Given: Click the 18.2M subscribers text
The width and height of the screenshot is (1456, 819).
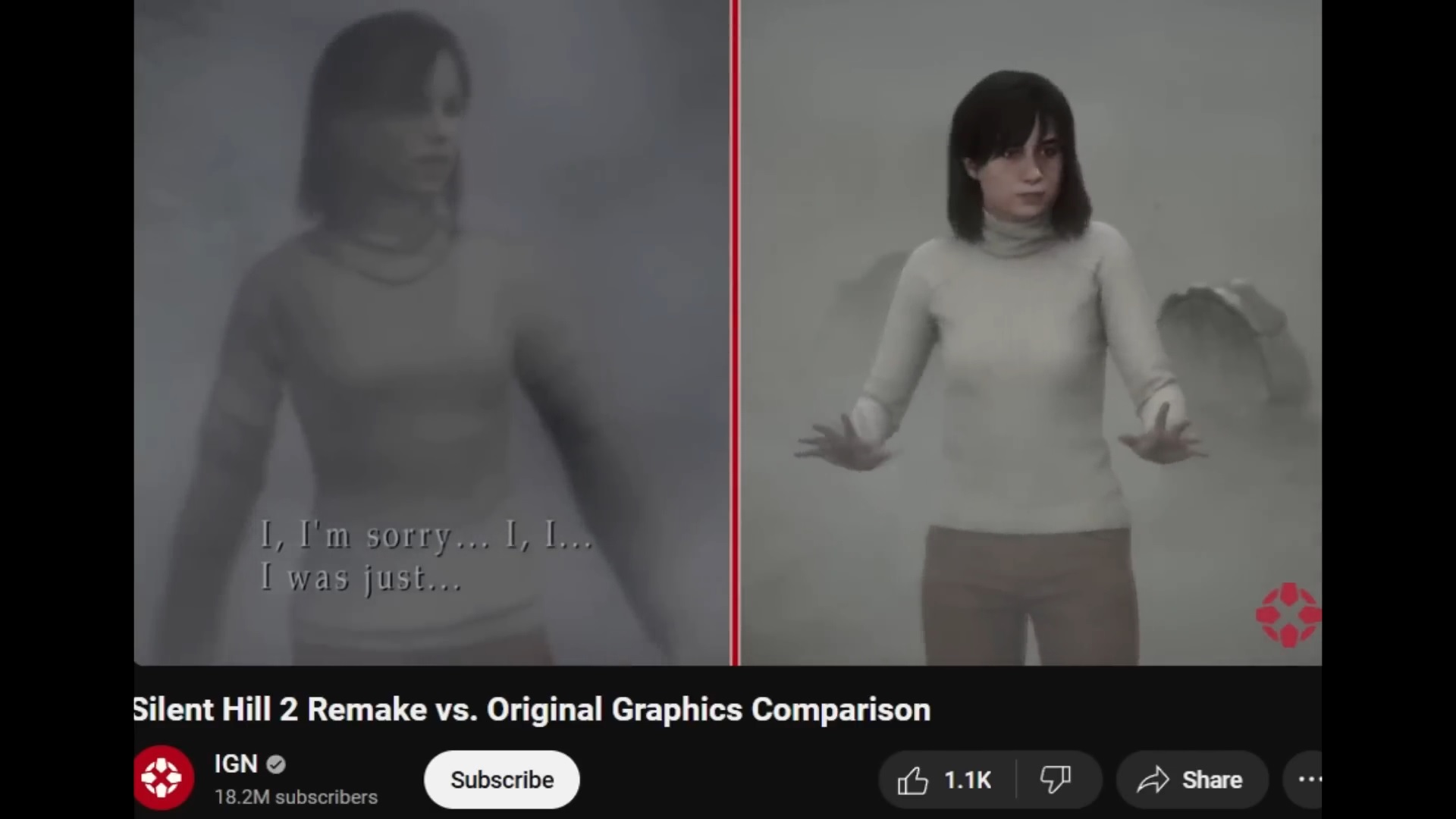Looking at the screenshot, I should [296, 798].
